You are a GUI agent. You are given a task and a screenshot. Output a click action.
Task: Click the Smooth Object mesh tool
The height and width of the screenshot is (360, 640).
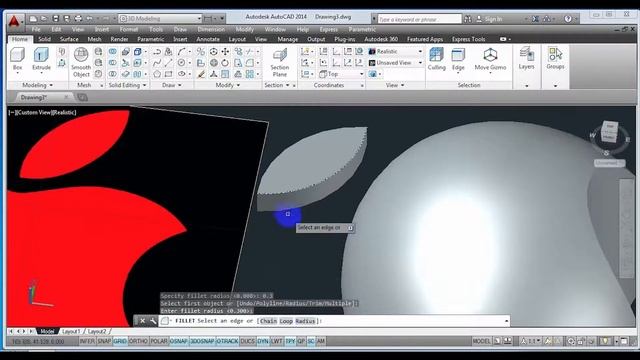click(81, 62)
